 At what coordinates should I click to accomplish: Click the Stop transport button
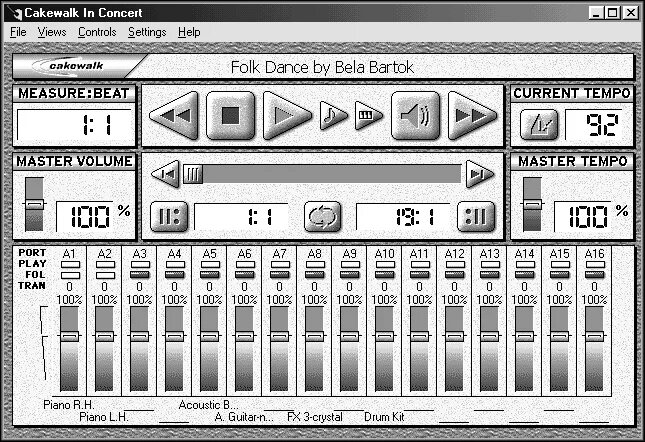(230, 116)
